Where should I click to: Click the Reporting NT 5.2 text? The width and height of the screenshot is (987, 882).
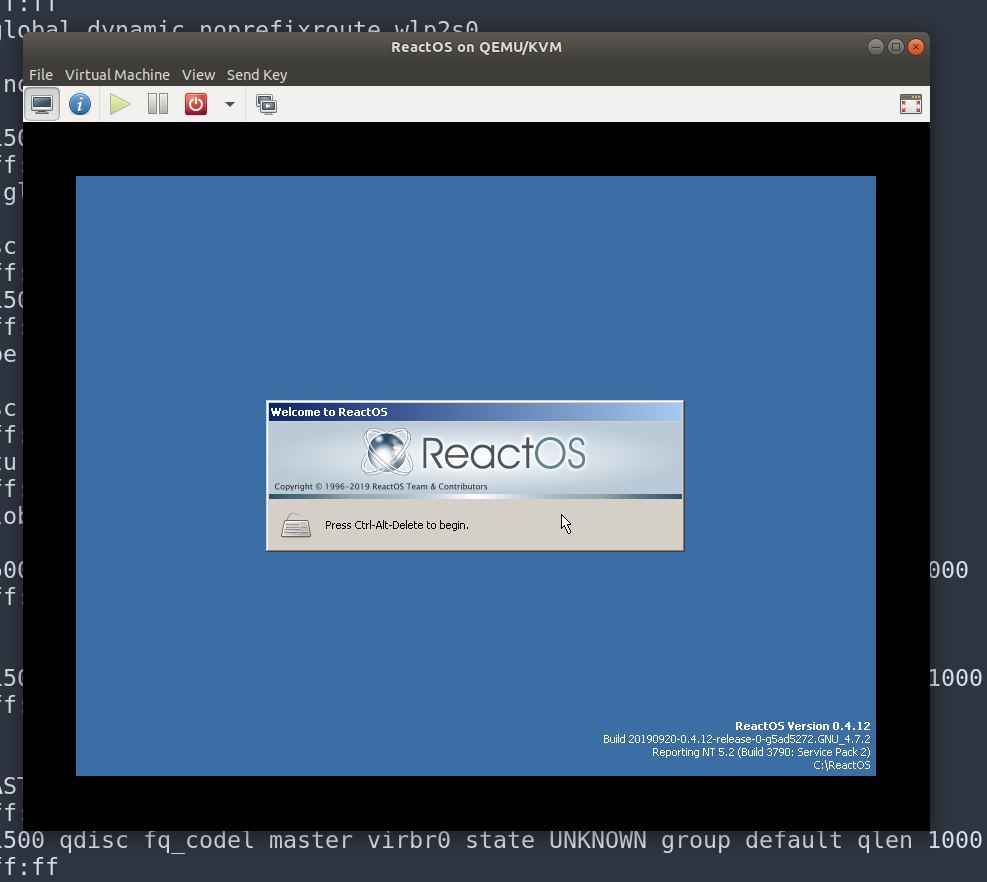761,752
